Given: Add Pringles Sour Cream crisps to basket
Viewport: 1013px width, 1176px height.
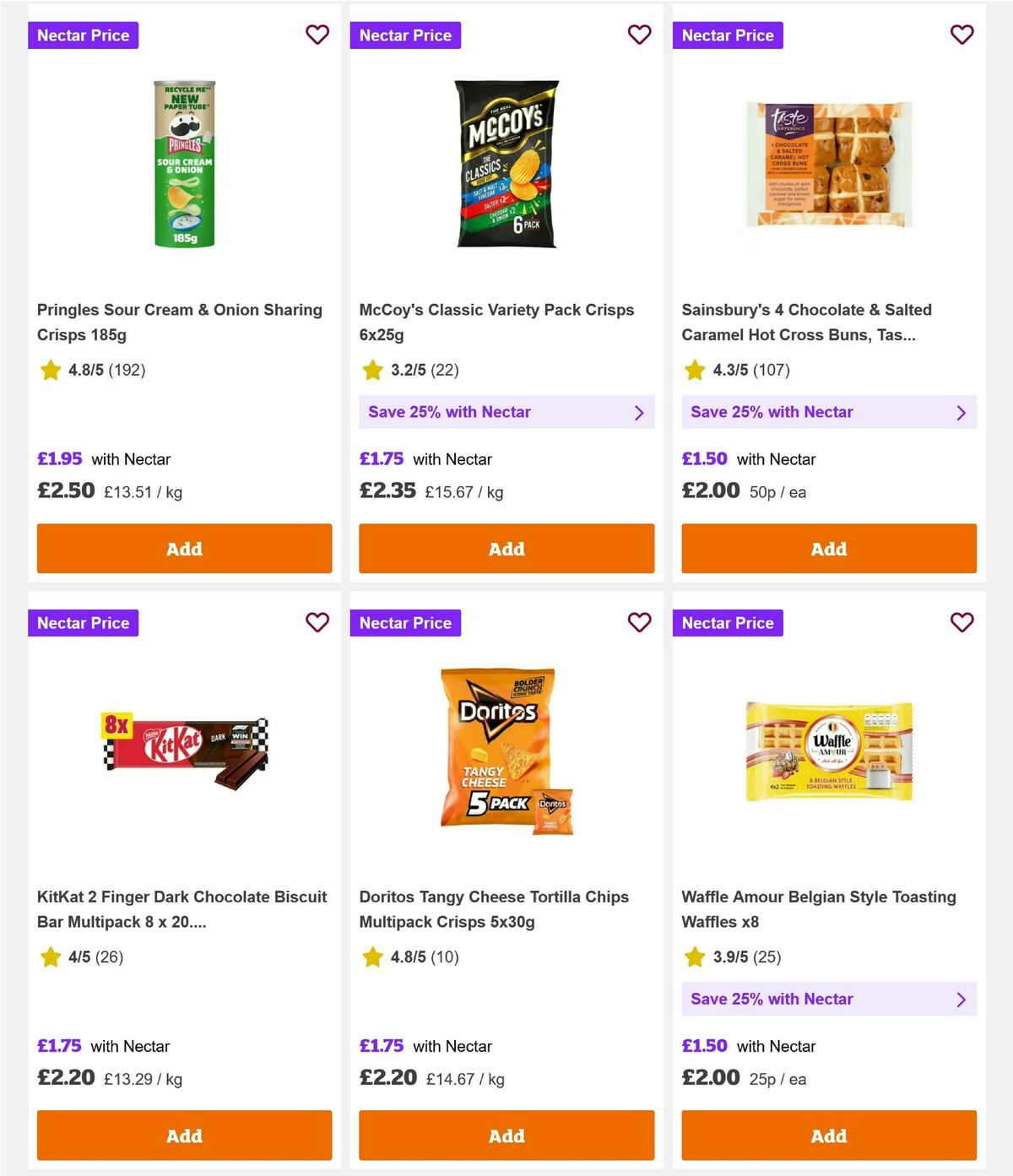Looking at the screenshot, I should coord(184,548).
